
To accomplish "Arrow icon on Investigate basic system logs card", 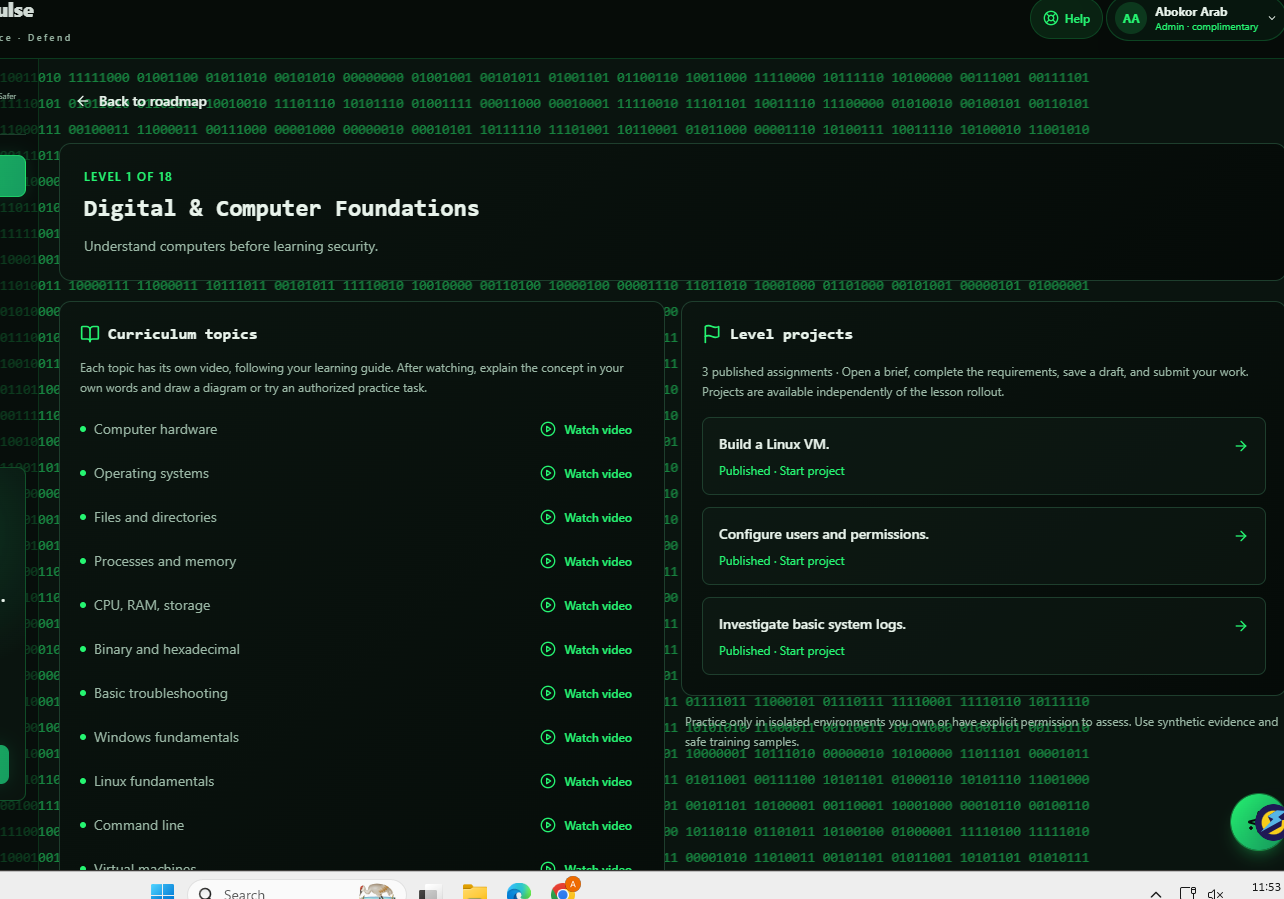I will (1241, 626).
